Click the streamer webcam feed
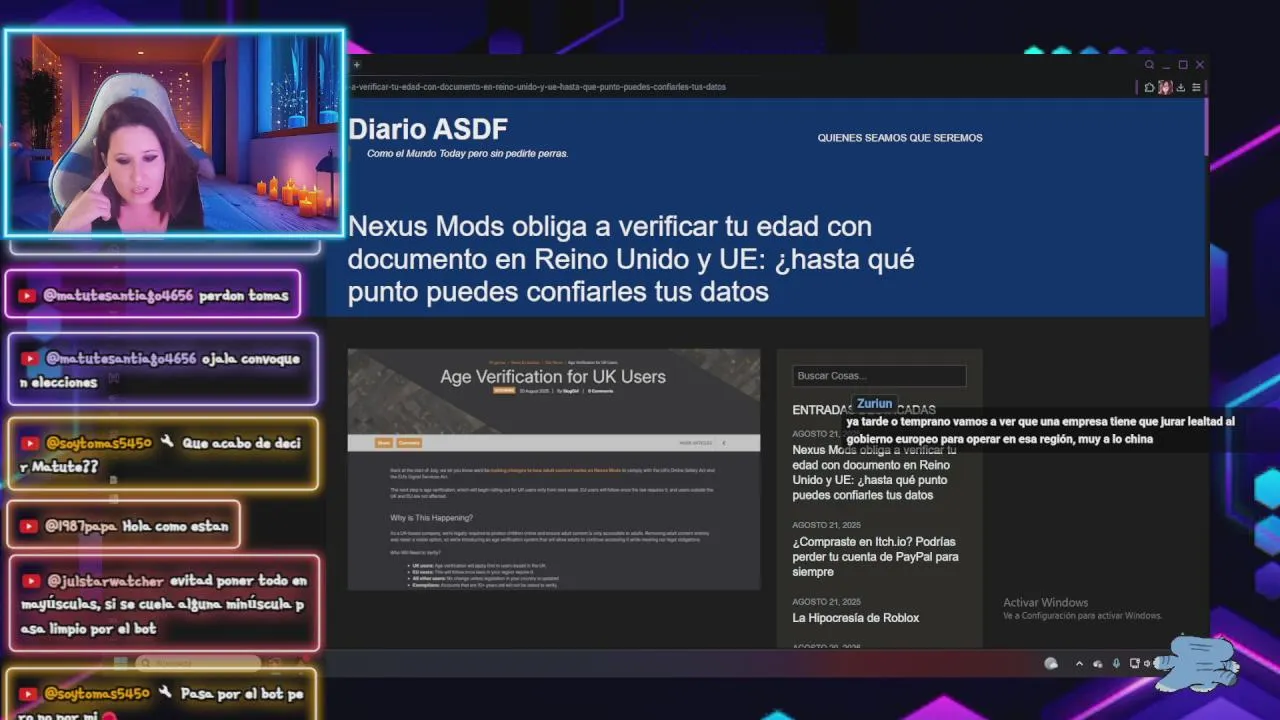 tap(175, 134)
